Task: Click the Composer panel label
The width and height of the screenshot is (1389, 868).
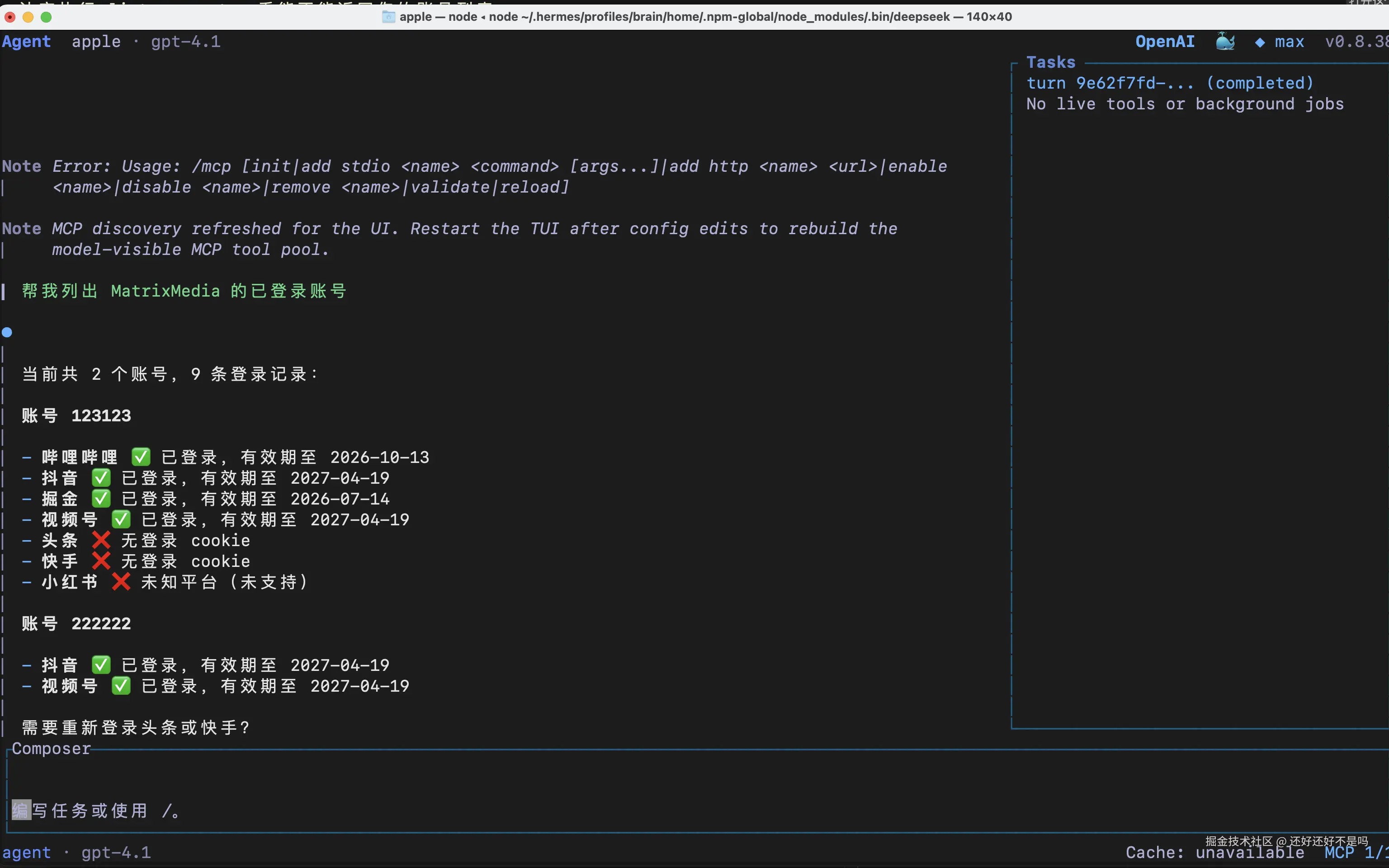Action: point(51,749)
